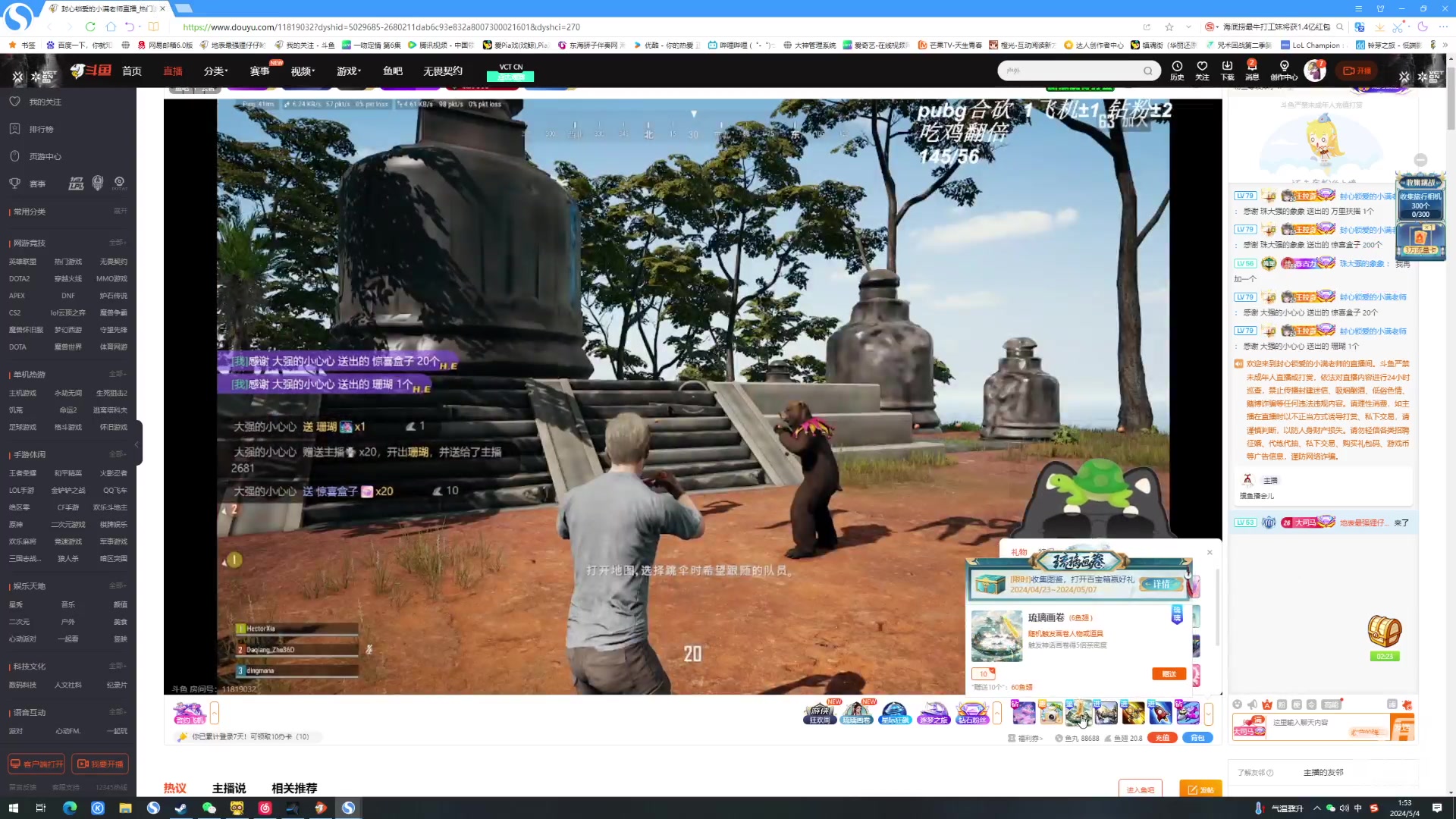Expand the 视频 dropdown in navigation
This screenshot has height=819, width=1456.
[x=303, y=71]
